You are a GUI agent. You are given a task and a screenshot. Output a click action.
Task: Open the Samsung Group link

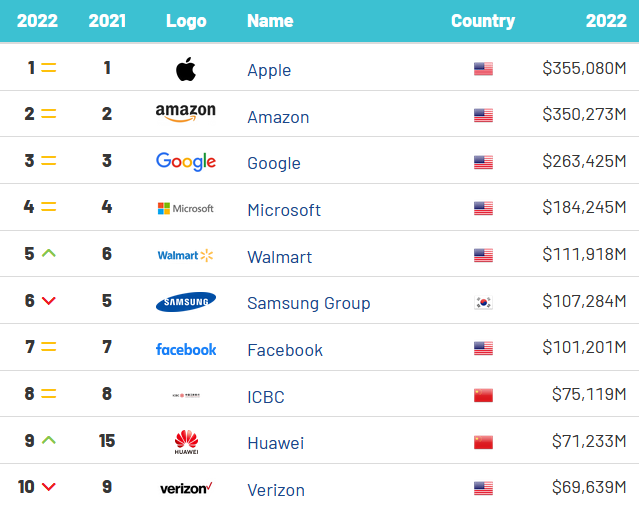[309, 303]
